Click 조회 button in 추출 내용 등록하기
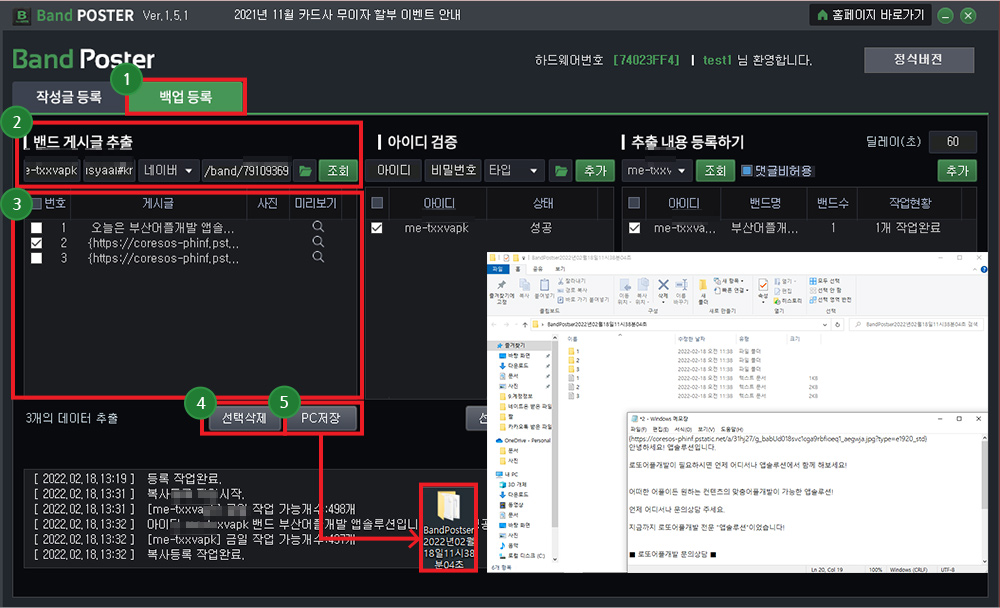1000x608 pixels. (716, 171)
